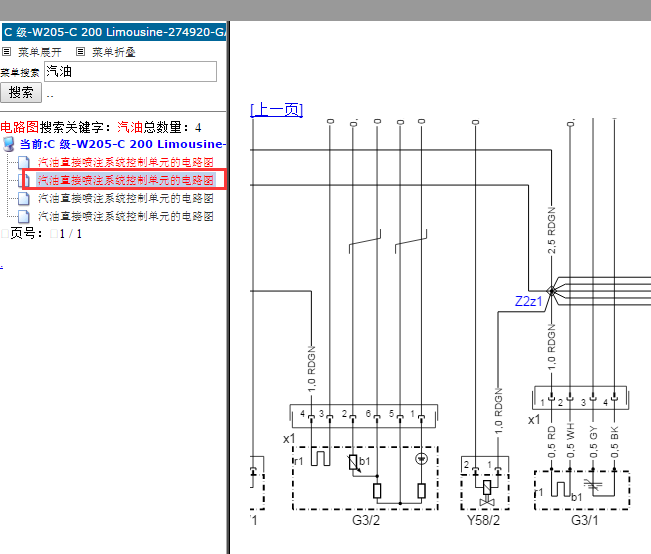
Task: Open highlighted second 汽油直接喷注系统 circuit entry
Action: click(x=126, y=180)
